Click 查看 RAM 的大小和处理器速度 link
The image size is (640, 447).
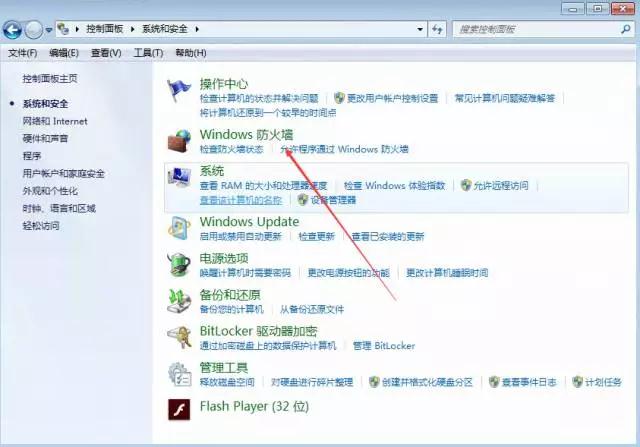click(263, 186)
